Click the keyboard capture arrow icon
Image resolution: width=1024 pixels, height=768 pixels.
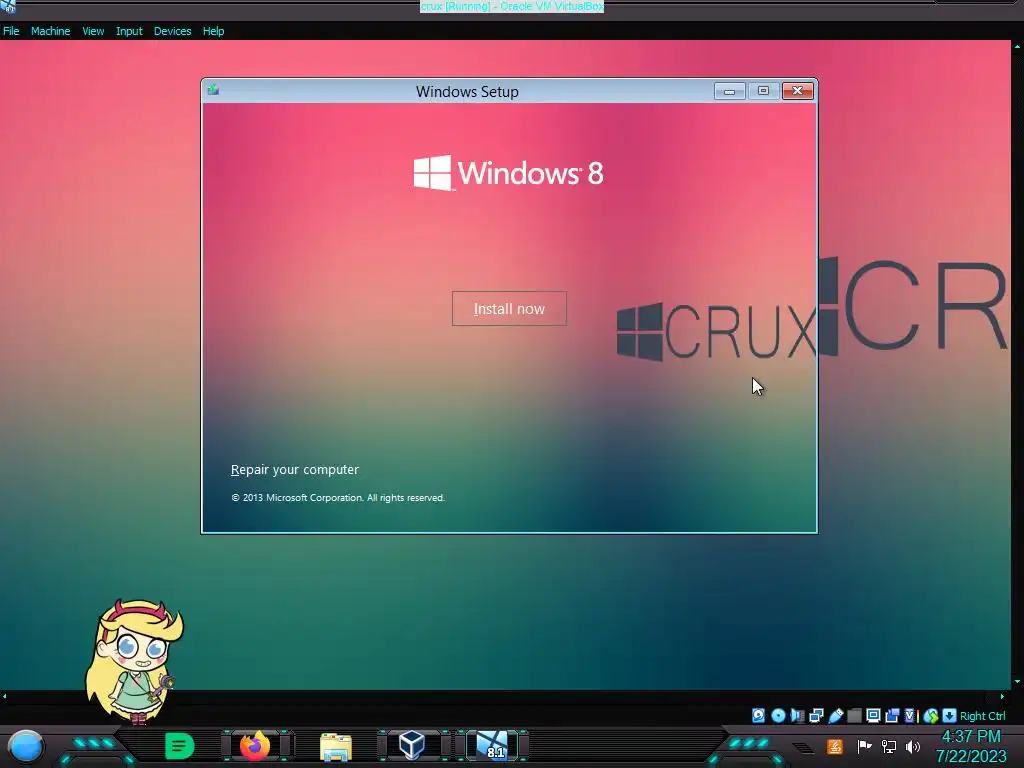pyautogui.click(x=949, y=716)
